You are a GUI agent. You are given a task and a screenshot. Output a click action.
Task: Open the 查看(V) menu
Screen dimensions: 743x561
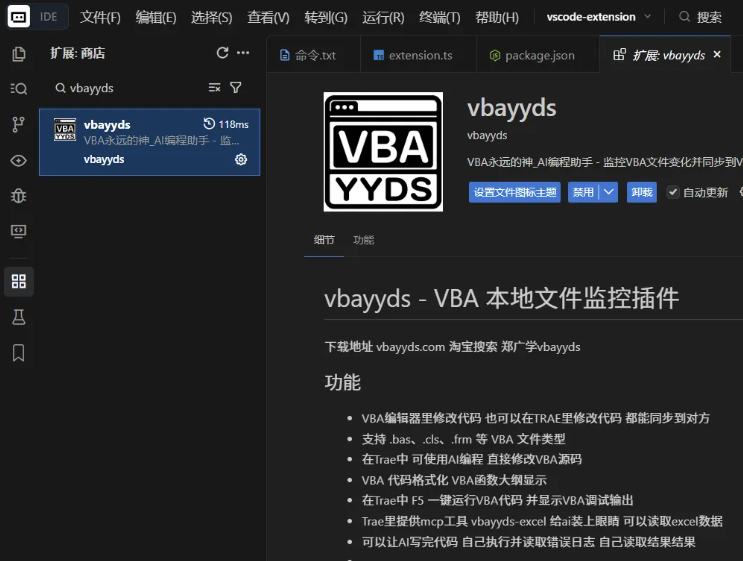pos(268,17)
